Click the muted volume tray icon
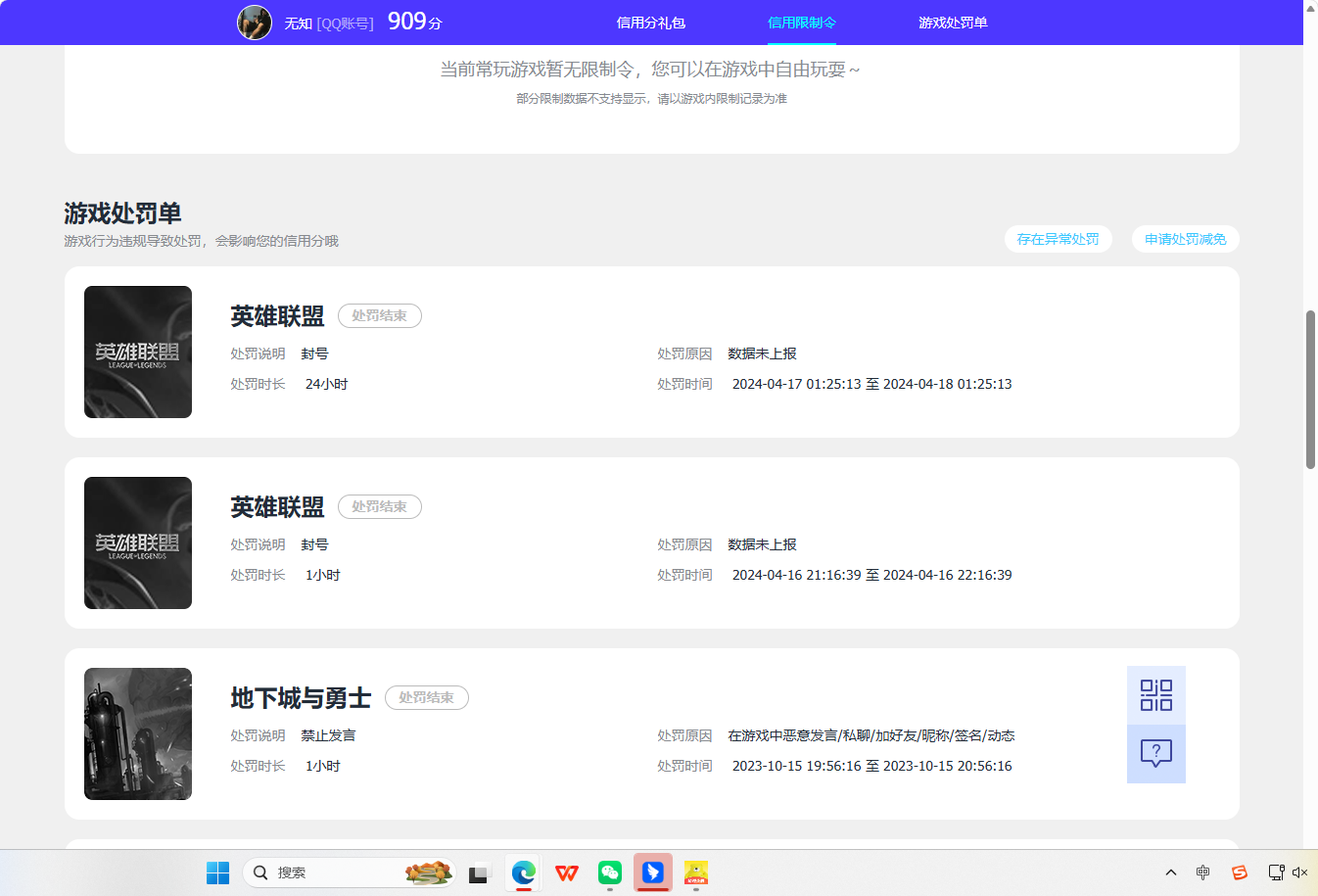This screenshot has height=896, width=1318. (x=1299, y=872)
